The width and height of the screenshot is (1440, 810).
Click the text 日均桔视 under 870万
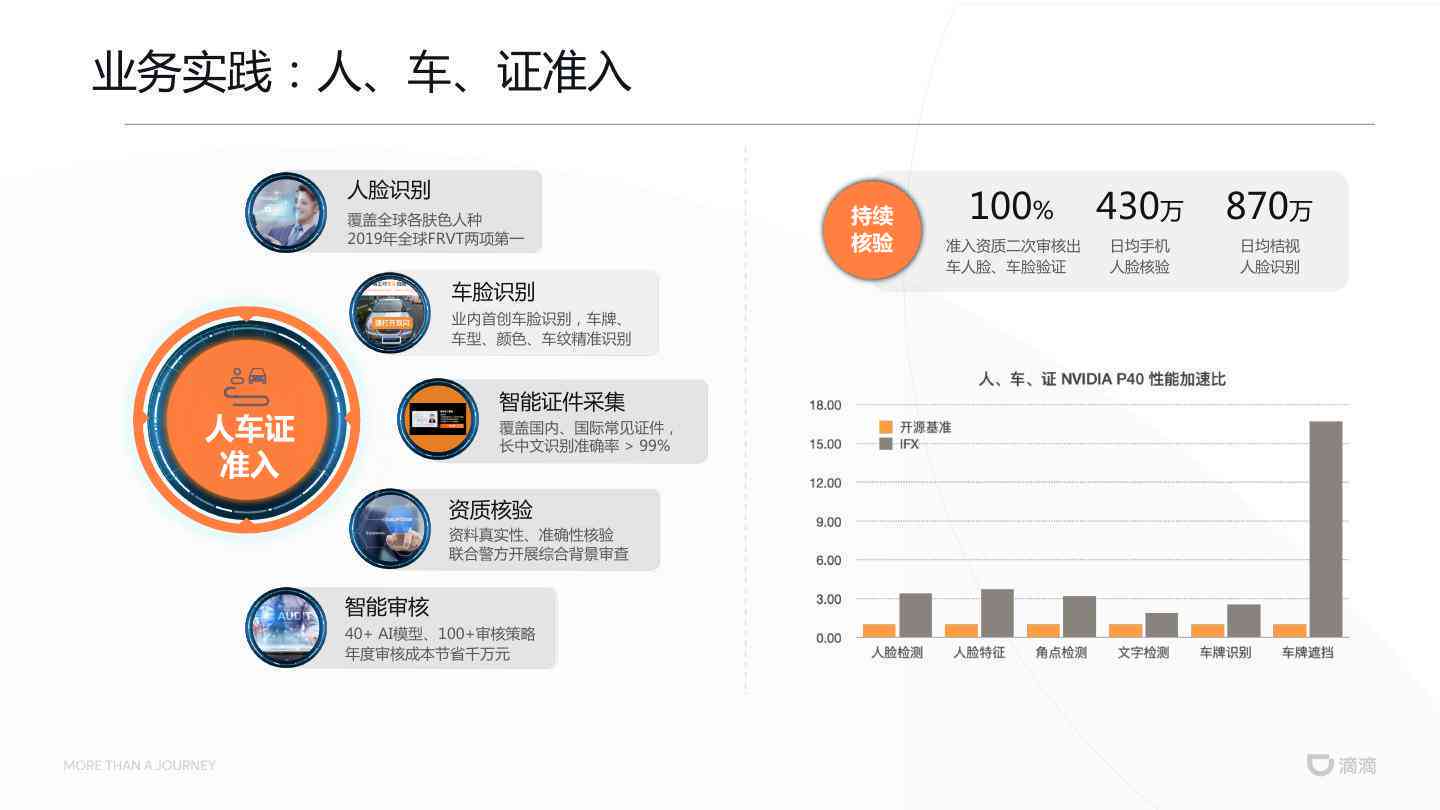pos(1270,246)
